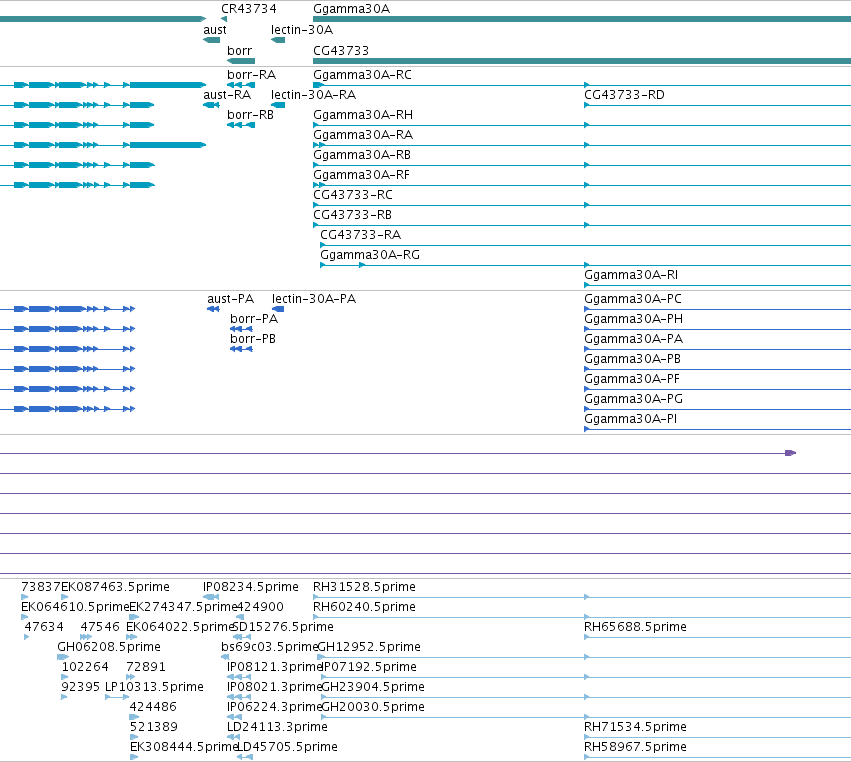This screenshot has width=851, height=762.
Task: Click the LP10313.5prime EST label
Action: (154, 687)
